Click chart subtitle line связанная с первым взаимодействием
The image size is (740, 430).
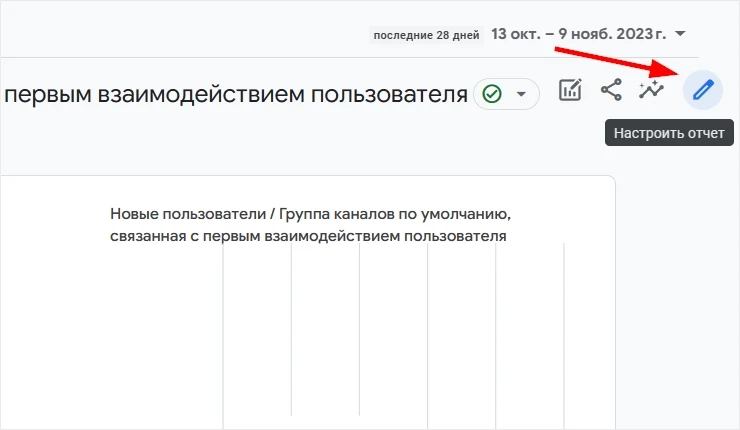308,236
